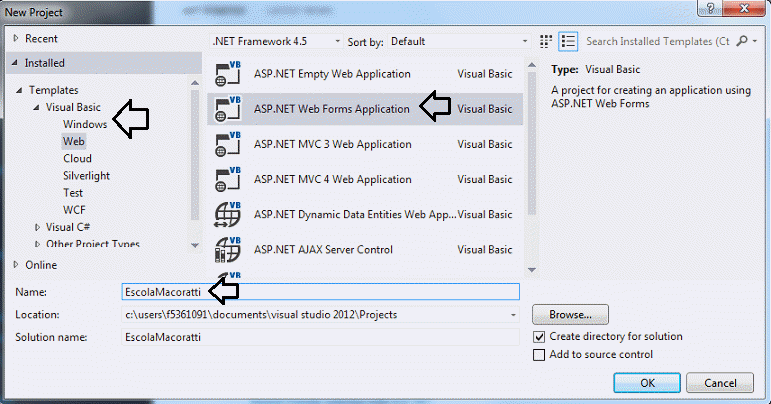This screenshot has height=404, width=771.
Task: Enable Add to source control
Action: [x=540, y=355]
